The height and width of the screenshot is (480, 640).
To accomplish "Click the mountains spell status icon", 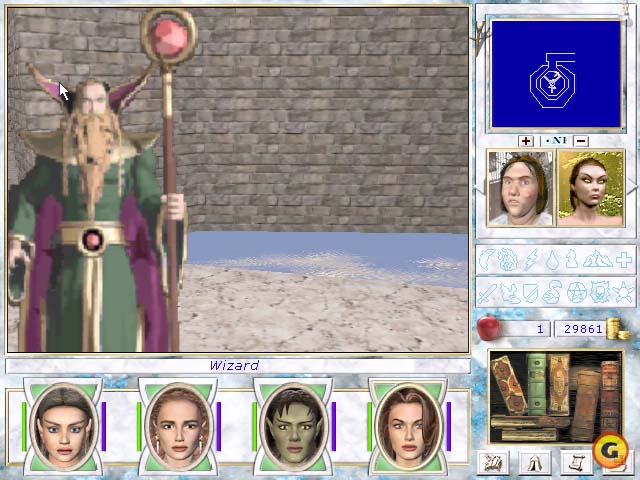I will [598, 259].
